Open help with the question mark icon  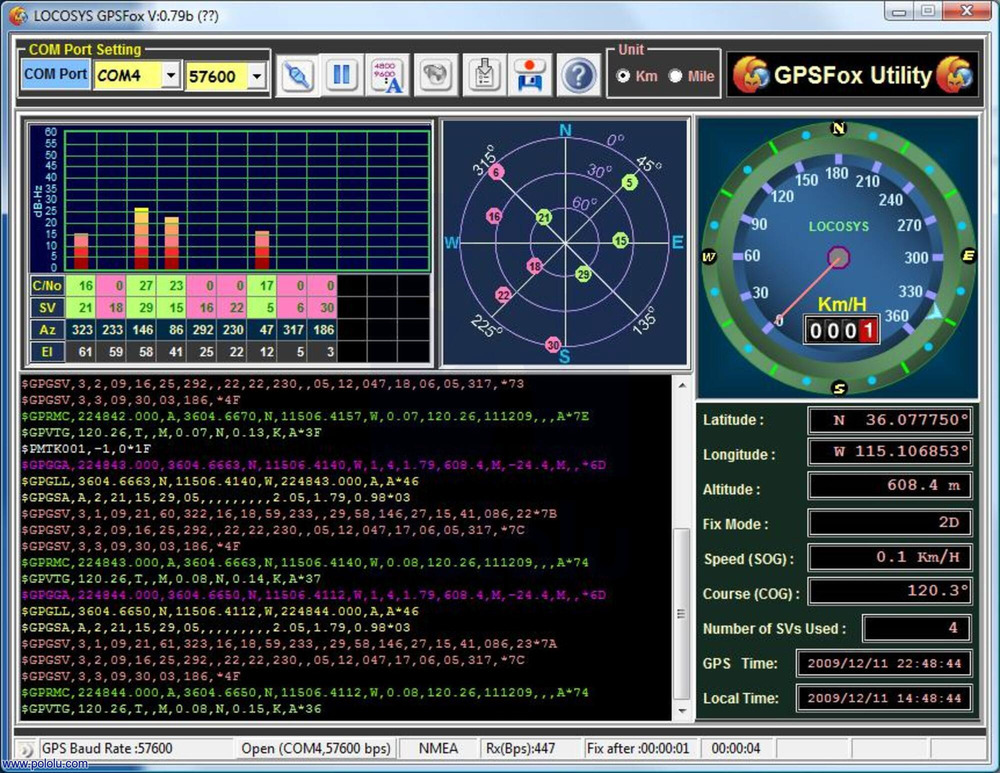point(578,75)
